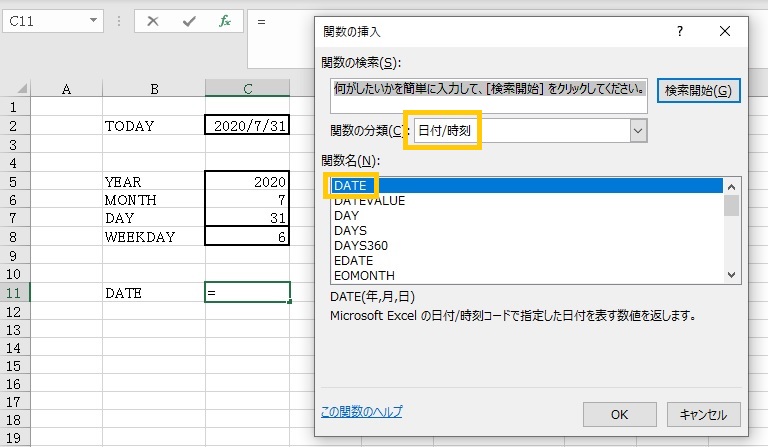Expand the function category combo box
The height and width of the screenshot is (447, 768).
coord(638,130)
